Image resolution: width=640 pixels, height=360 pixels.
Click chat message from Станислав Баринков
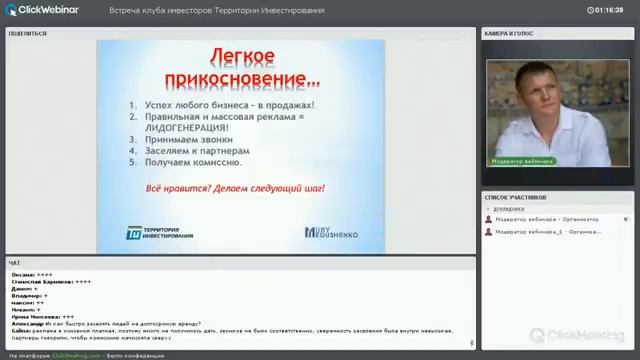pyautogui.click(x=51, y=282)
